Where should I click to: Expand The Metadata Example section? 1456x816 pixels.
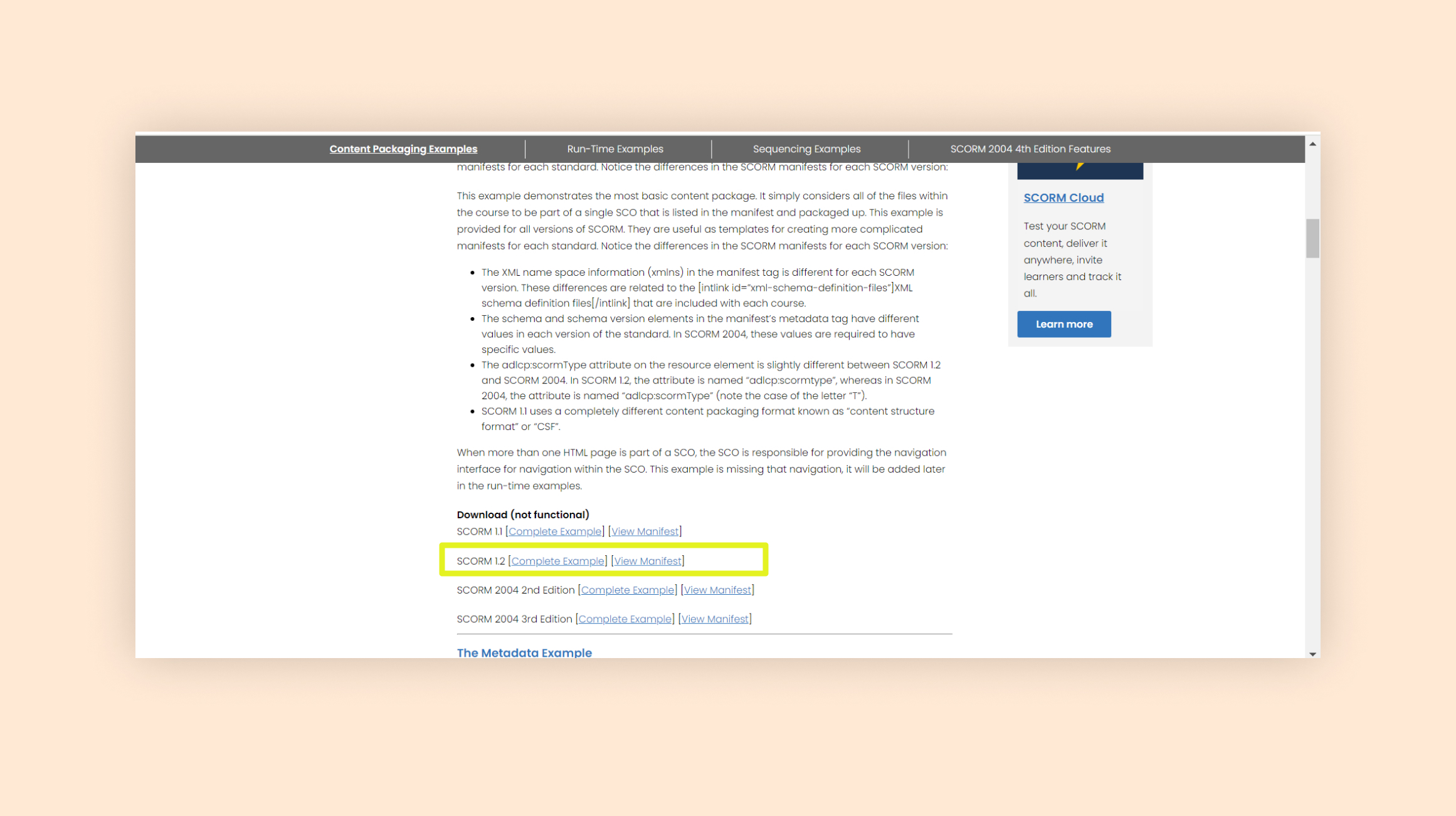pyautogui.click(x=524, y=652)
